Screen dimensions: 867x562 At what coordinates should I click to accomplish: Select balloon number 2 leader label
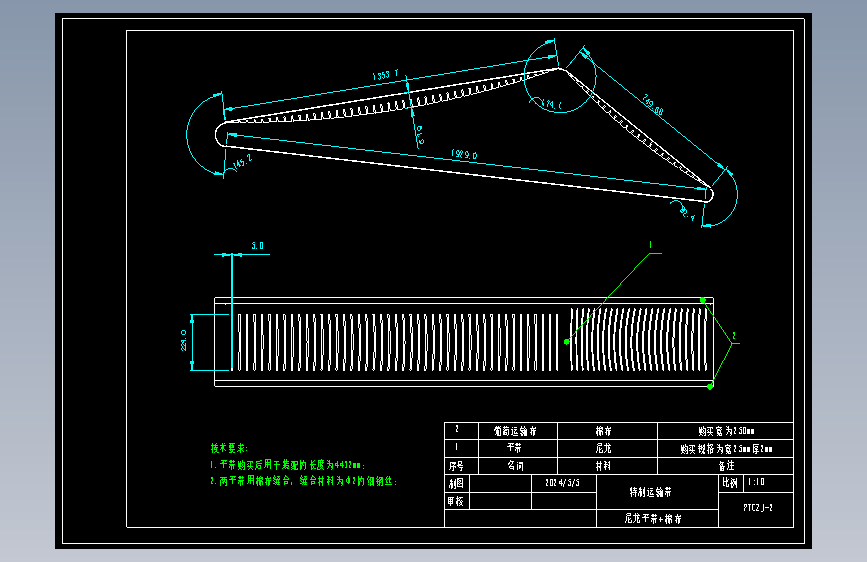(734, 336)
